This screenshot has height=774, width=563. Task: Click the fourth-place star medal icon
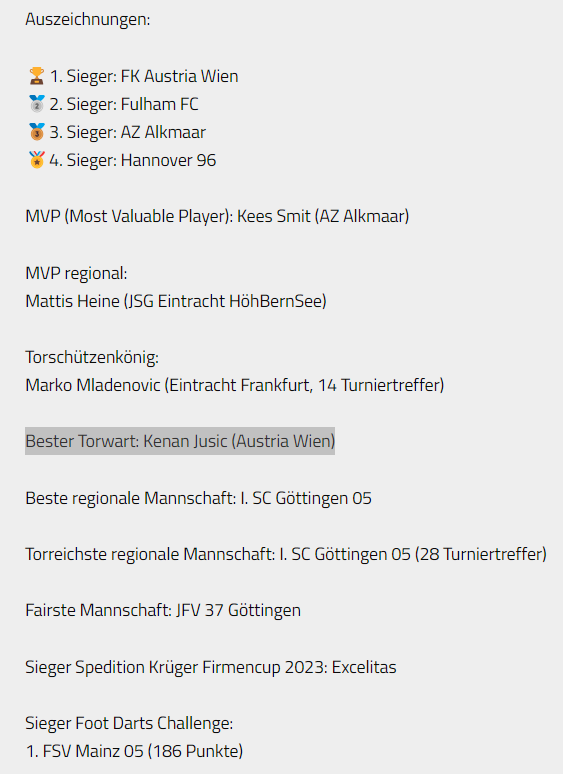click(x=37, y=160)
